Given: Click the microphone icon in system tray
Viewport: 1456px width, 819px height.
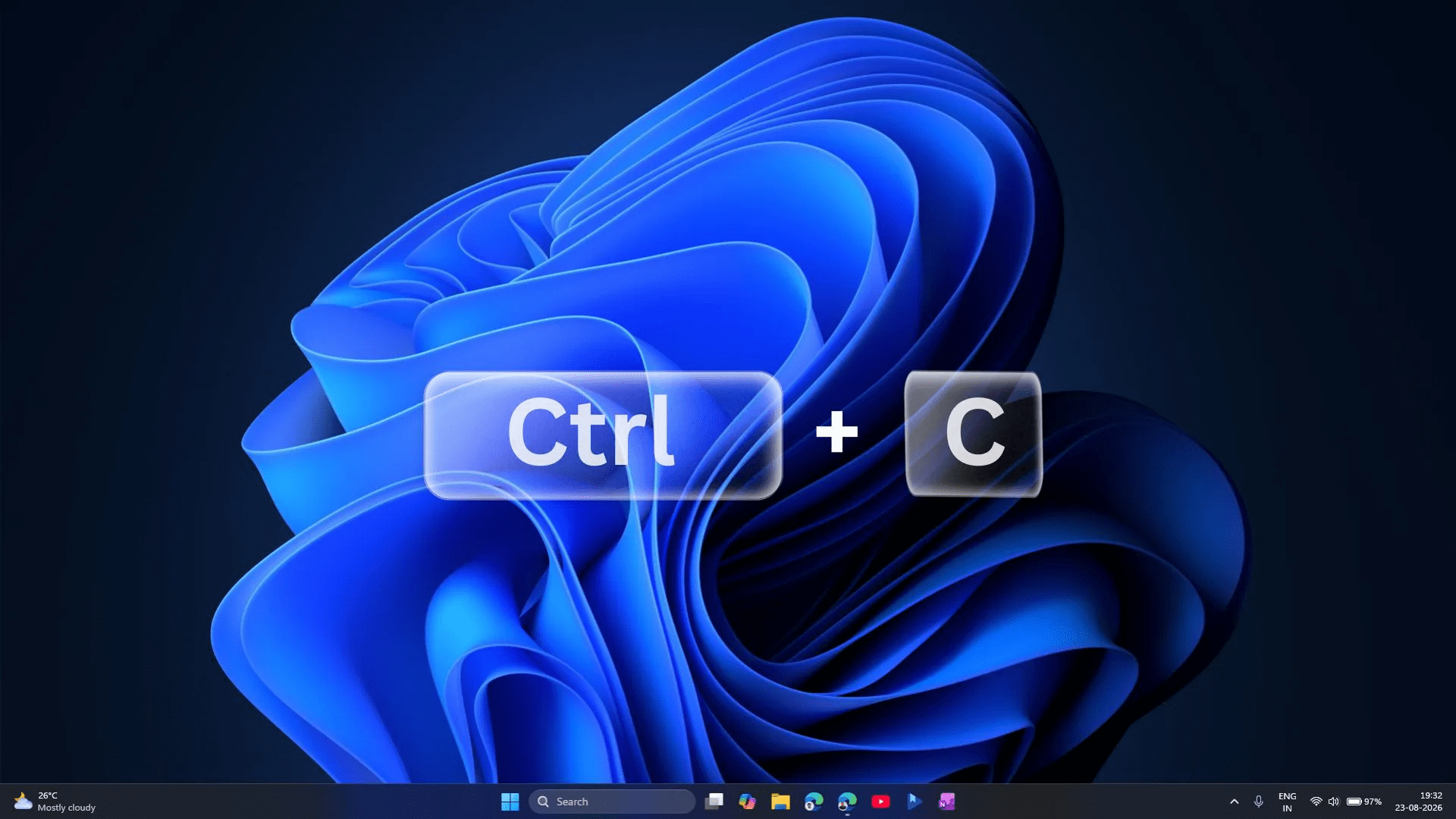Looking at the screenshot, I should click(1258, 802).
